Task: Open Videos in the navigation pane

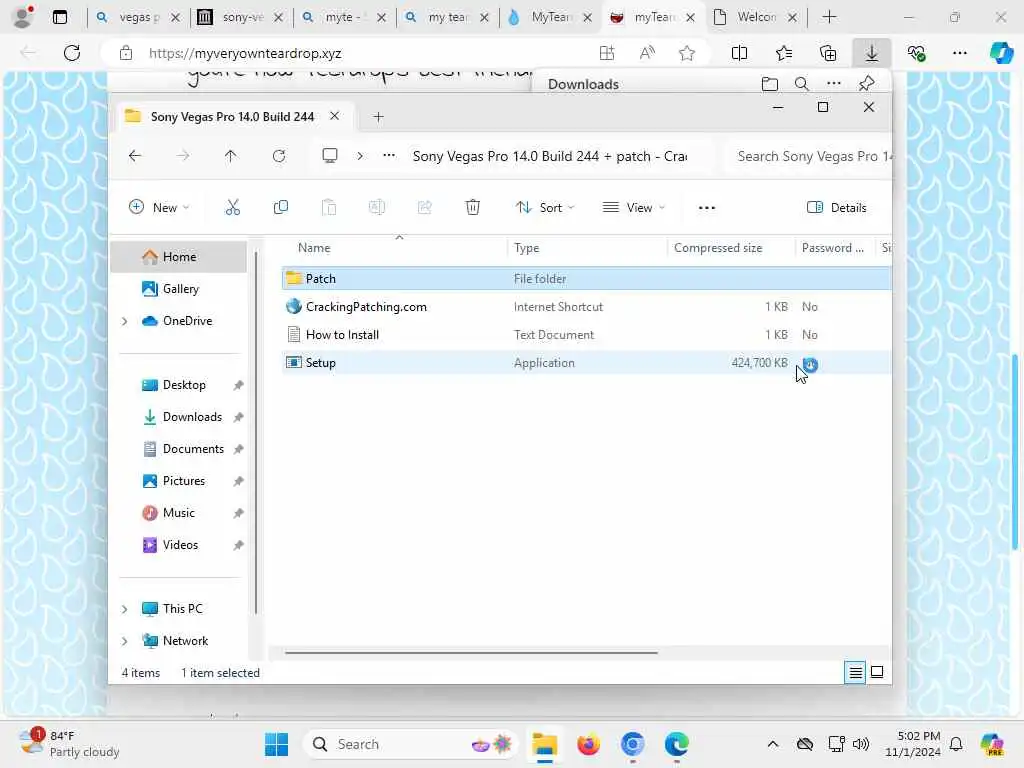Action: (180, 545)
